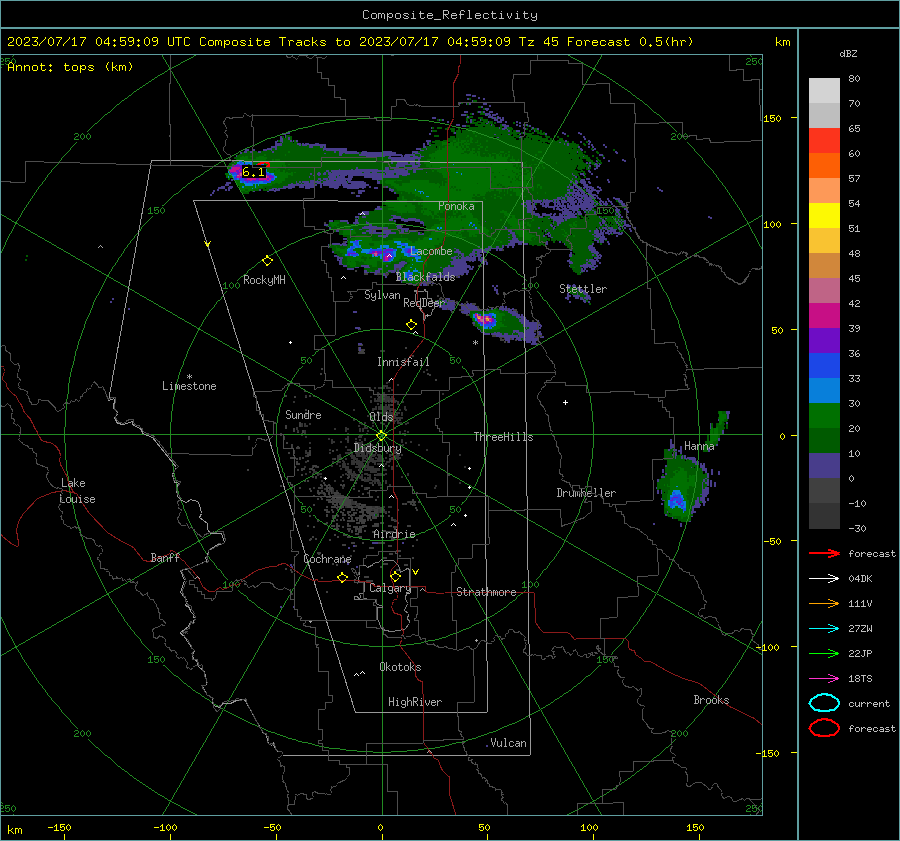Click the Blackfalds city label

coord(425,277)
